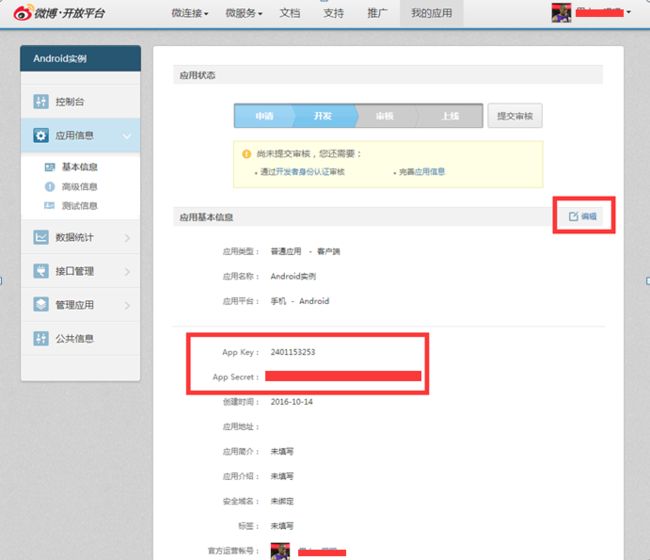The image size is (650, 560).
Task: Click the 基本信息 sub-item icon
Action: point(50,167)
